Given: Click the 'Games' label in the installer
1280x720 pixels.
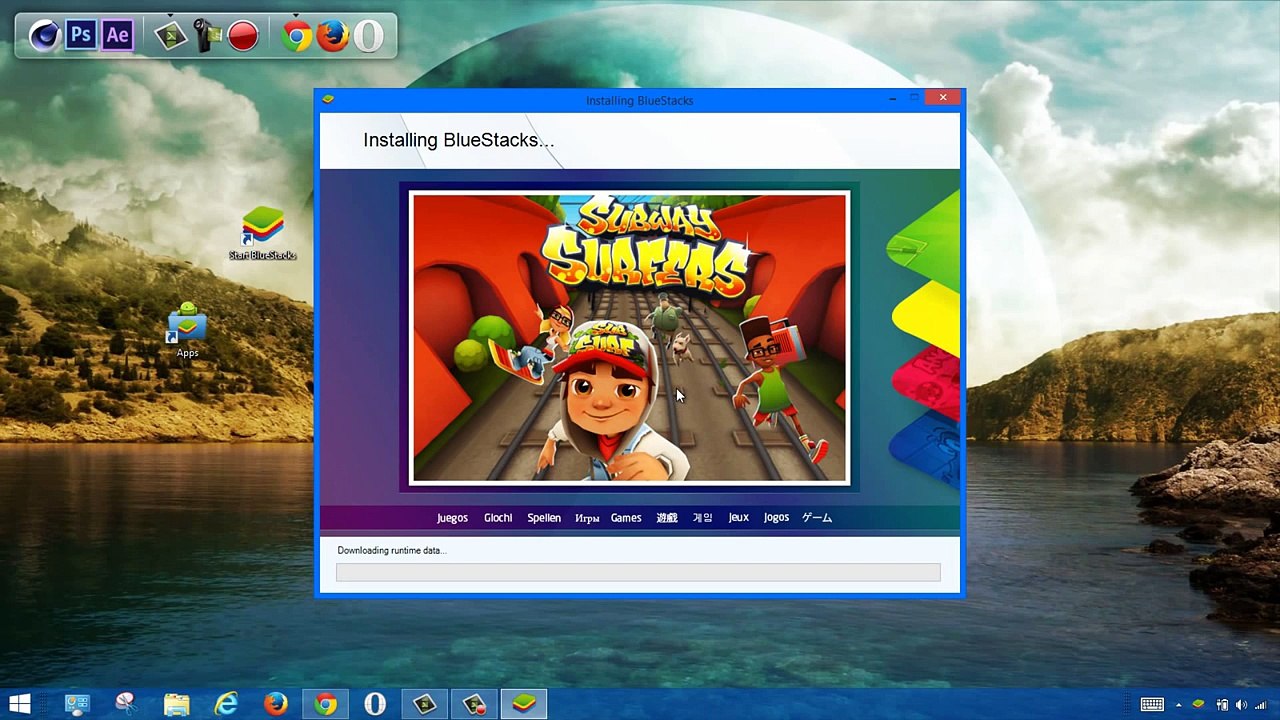Looking at the screenshot, I should pyautogui.click(x=626, y=518).
